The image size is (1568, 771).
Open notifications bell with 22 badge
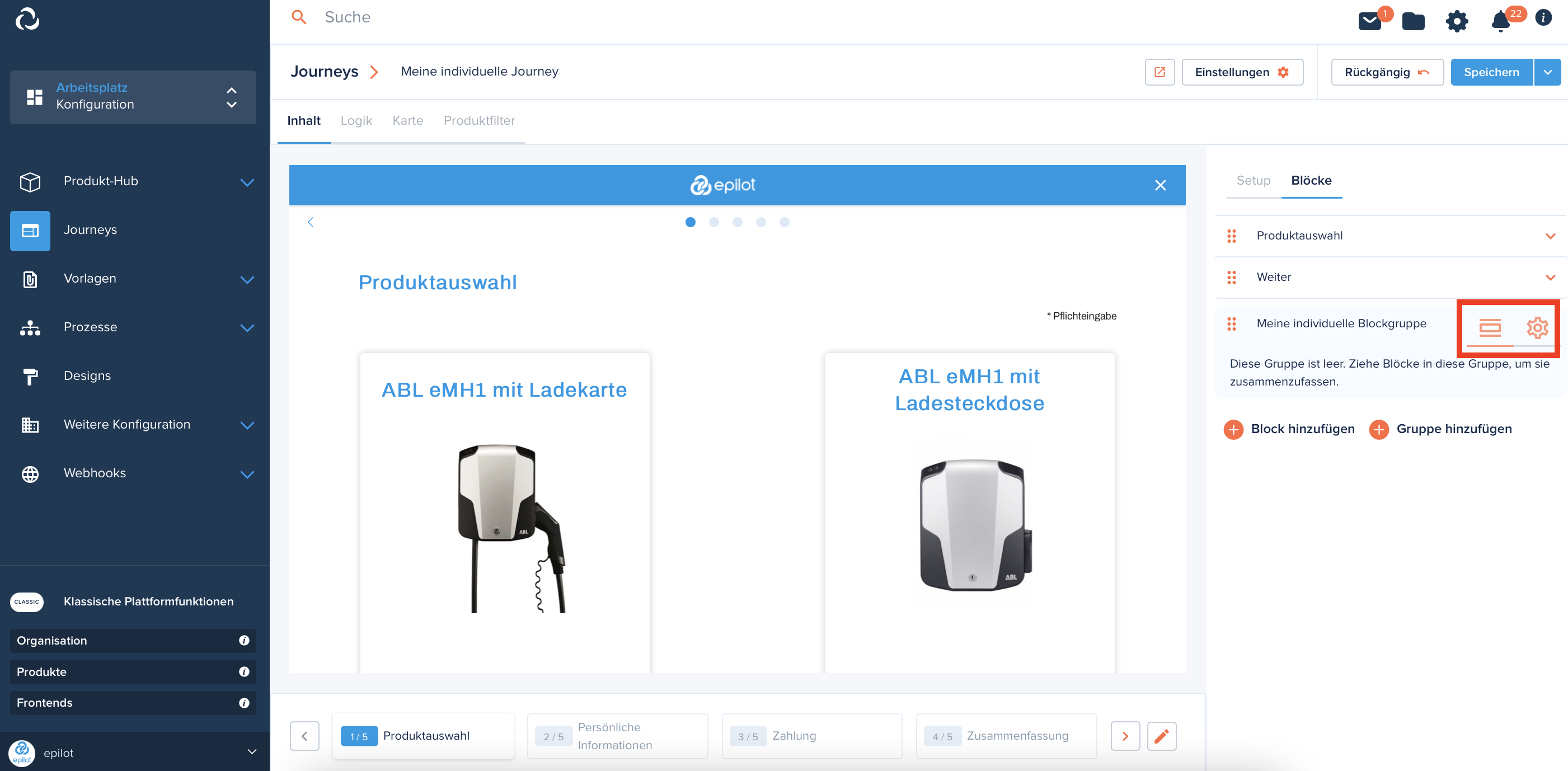(x=1500, y=21)
